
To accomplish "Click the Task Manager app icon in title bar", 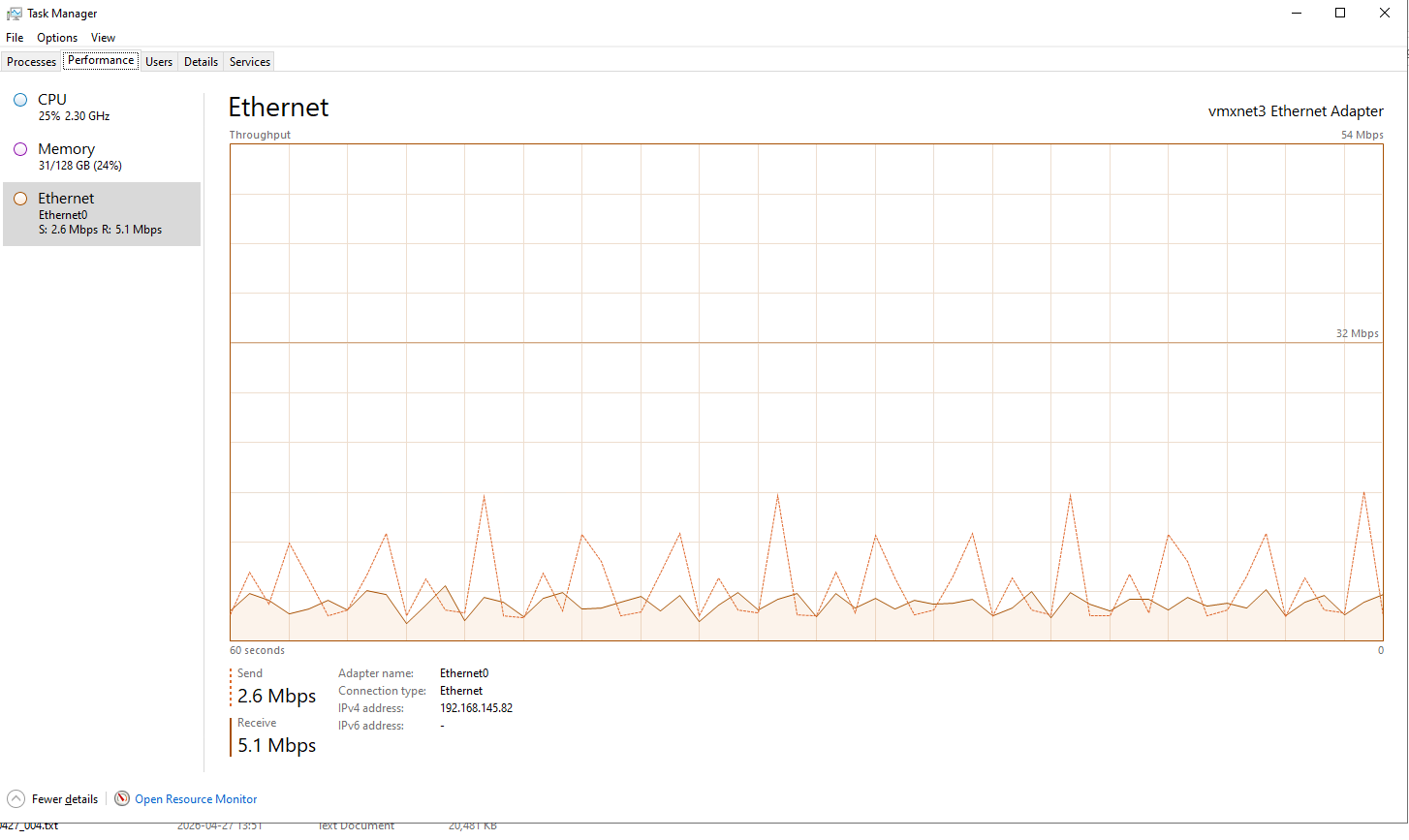I will [15, 14].
